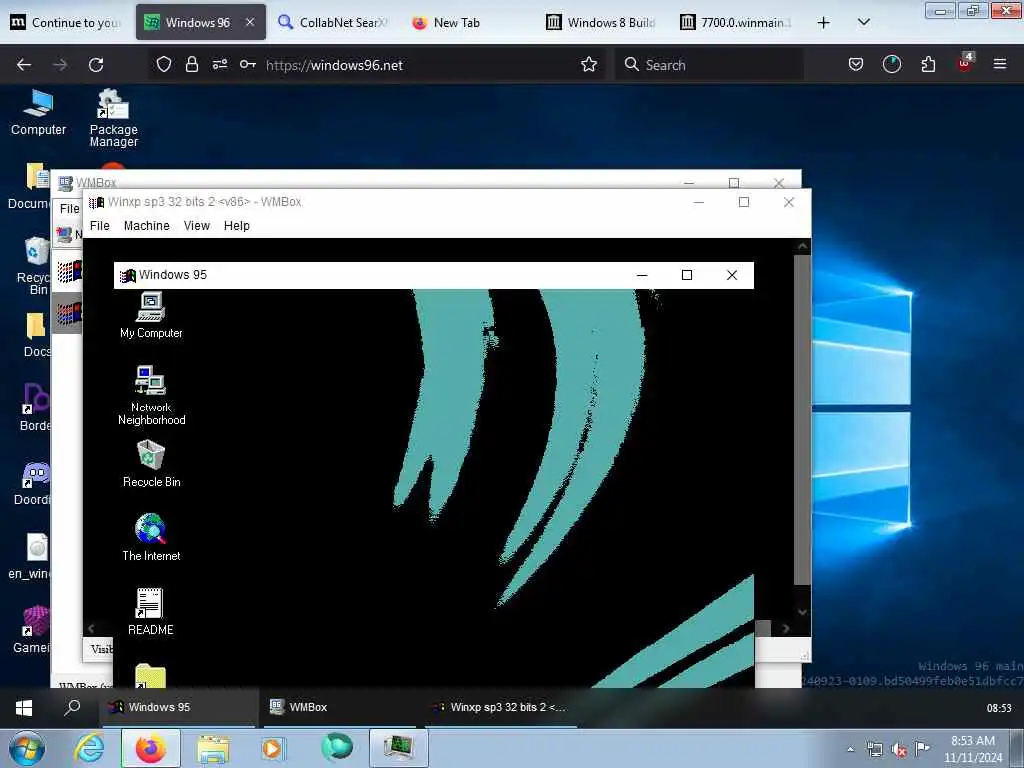Image resolution: width=1024 pixels, height=768 pixels.
Task: Open the Computer desktop icon
Action: (38, 112)
